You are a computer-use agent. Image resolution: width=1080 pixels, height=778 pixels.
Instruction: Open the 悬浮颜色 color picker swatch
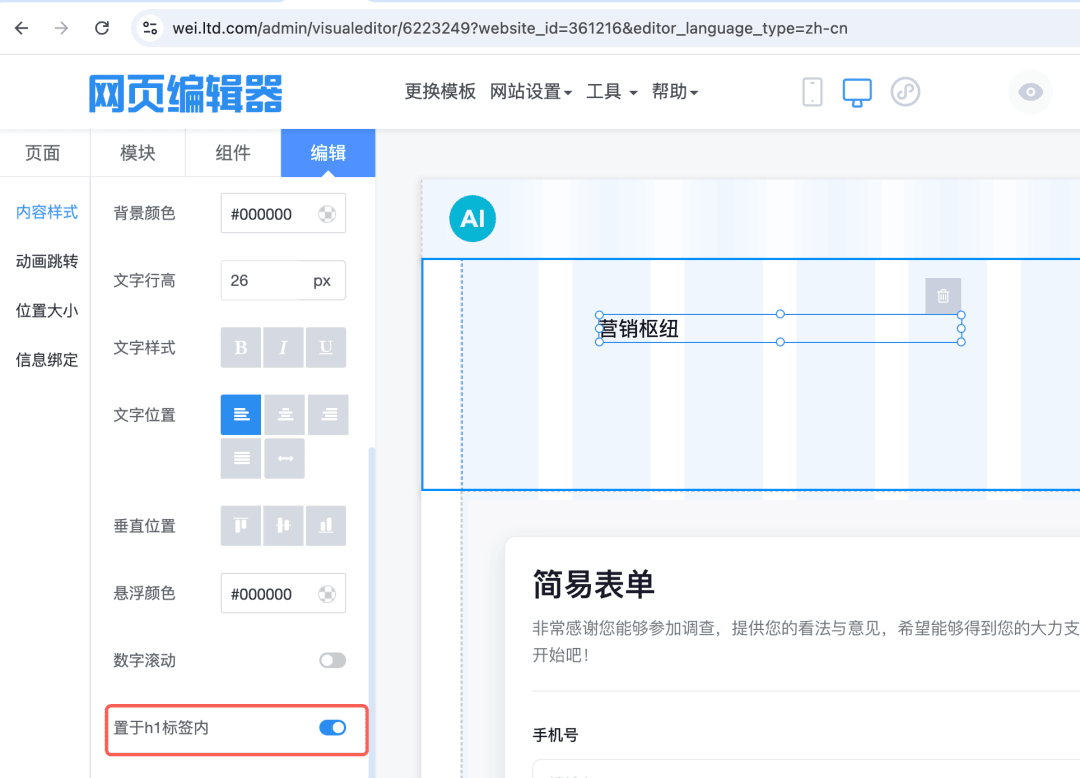click(x=327, y=594)
